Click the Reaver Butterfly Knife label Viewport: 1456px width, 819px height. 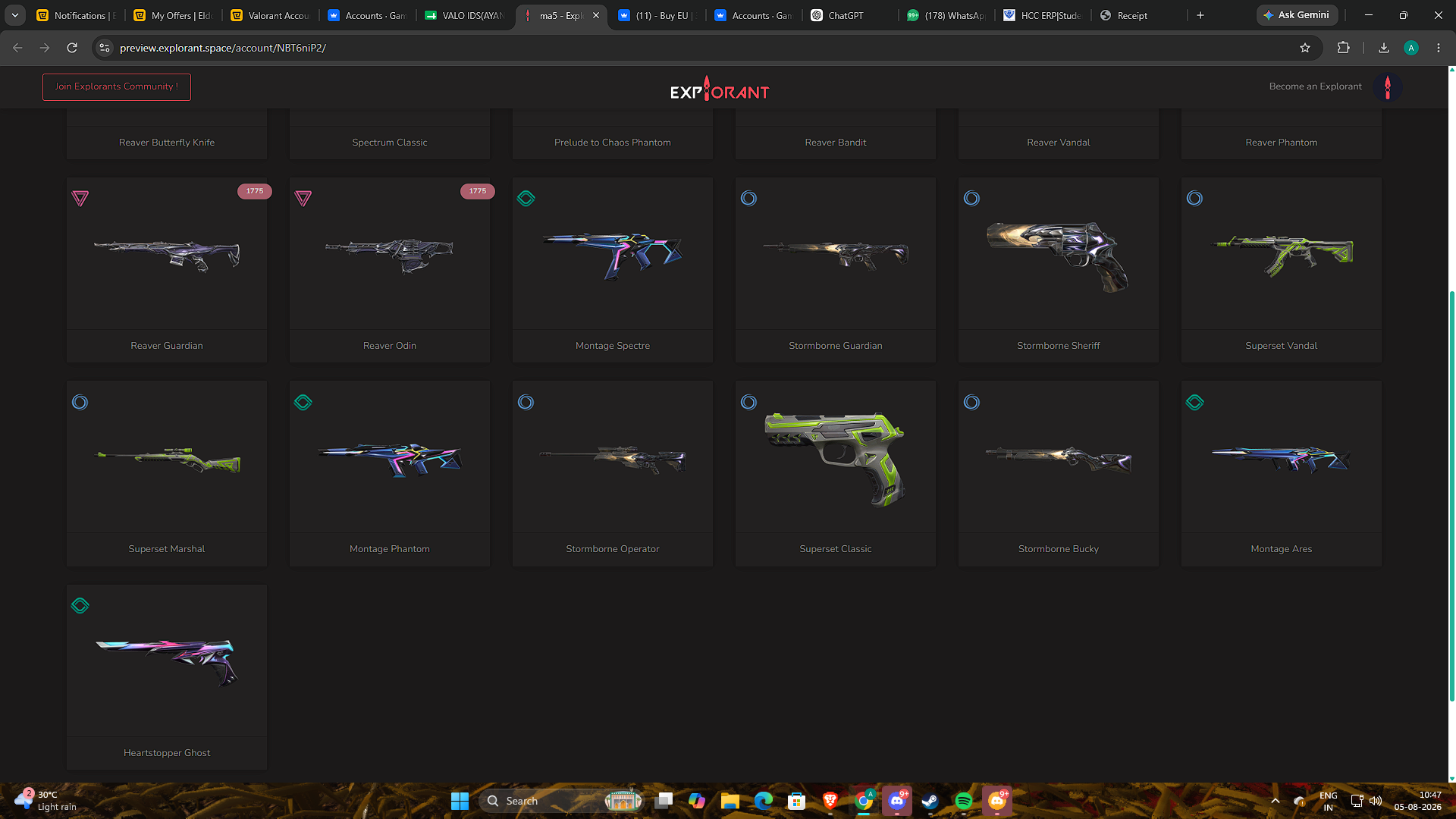click(x=167, y=143)
